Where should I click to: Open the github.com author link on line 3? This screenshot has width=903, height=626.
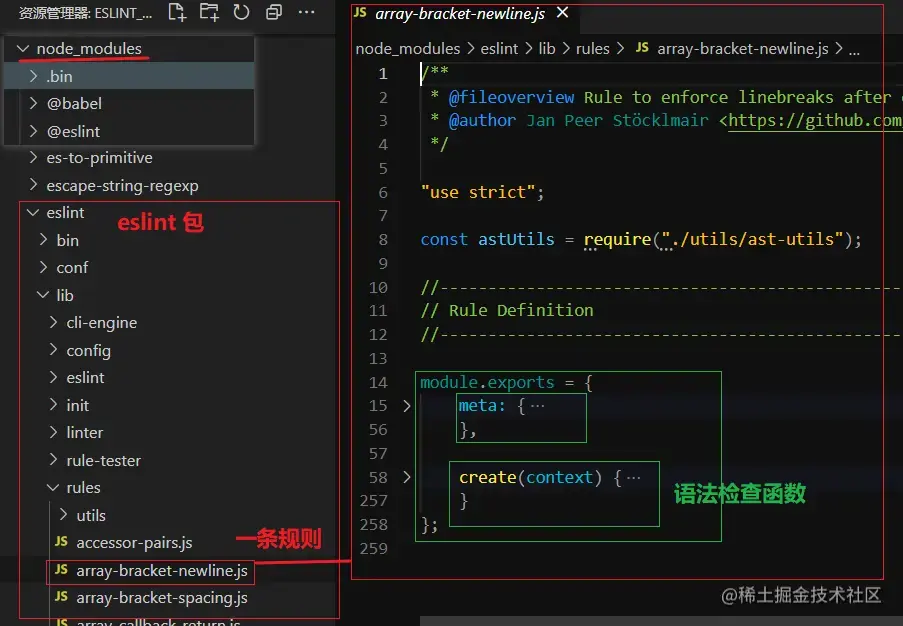[x=815, y=120]
